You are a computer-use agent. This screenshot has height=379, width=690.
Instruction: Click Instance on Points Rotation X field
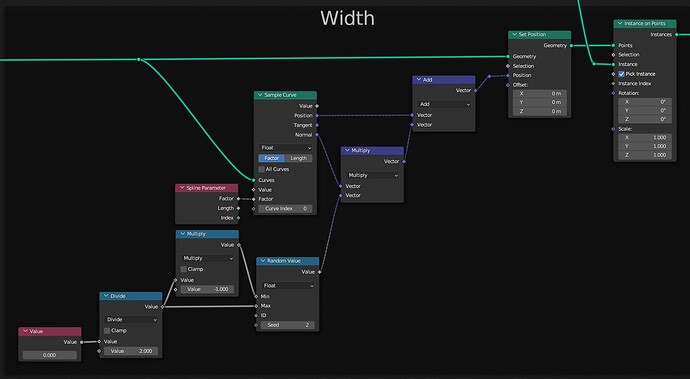645,102
